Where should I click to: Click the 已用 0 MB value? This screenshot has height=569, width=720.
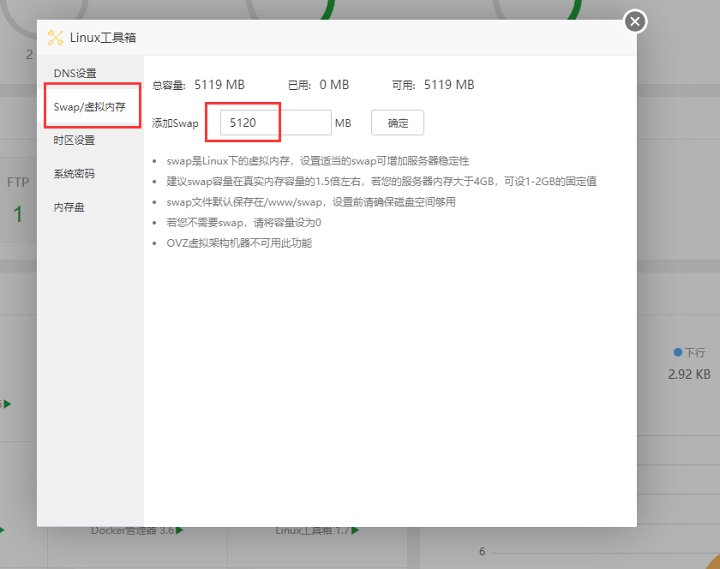334,85
